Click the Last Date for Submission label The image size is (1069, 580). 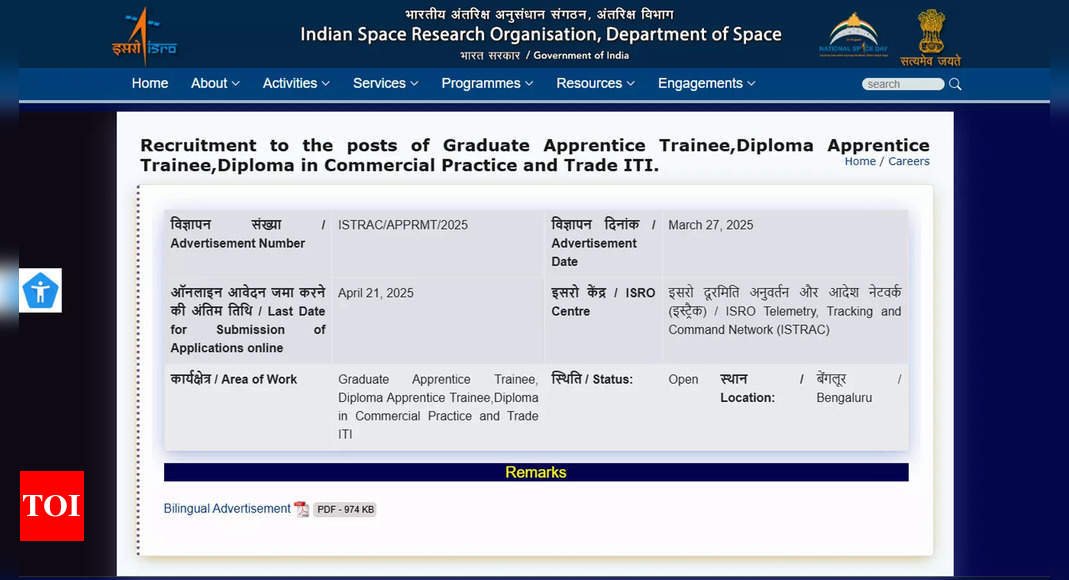[247, 320]
